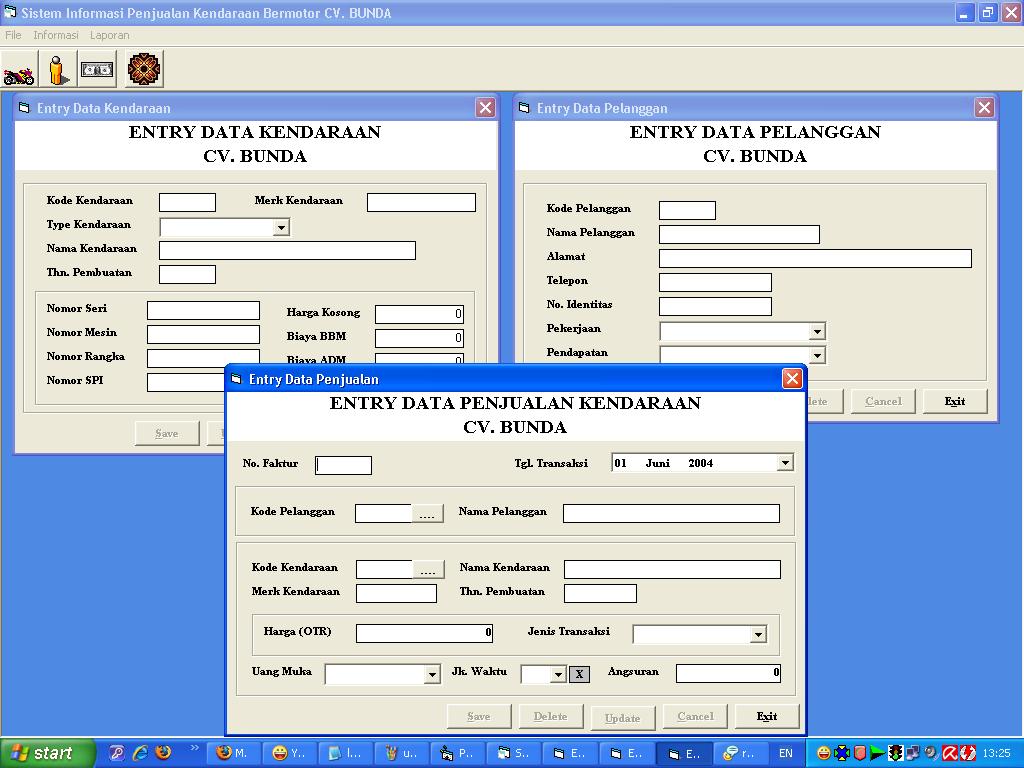Click the No. Faktur input field
Viewport: 1024px width, 768px height.
[x=344, y=465]
